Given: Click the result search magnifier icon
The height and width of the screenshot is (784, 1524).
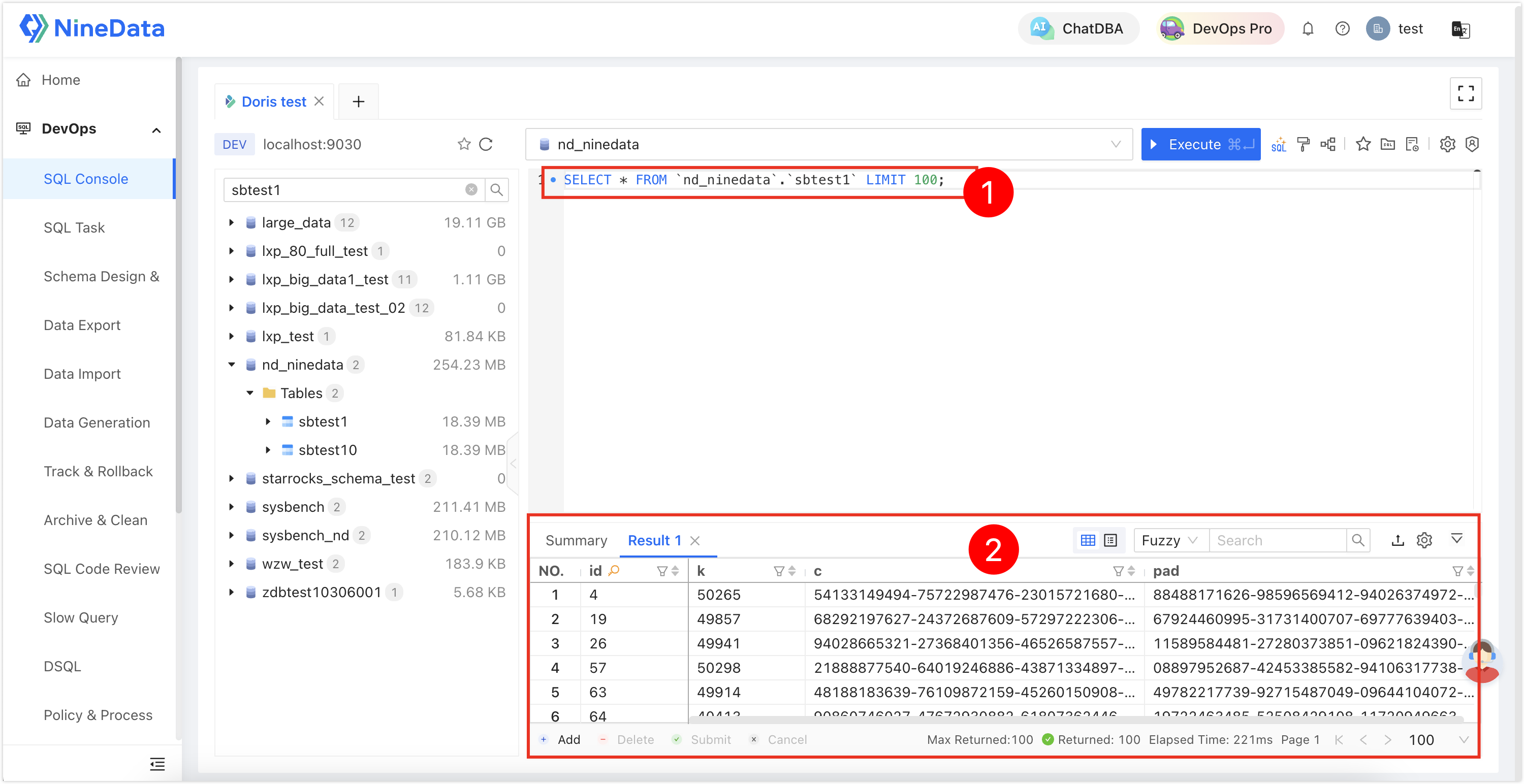Looking at the screenshot, I should (x=1358, y=540).
